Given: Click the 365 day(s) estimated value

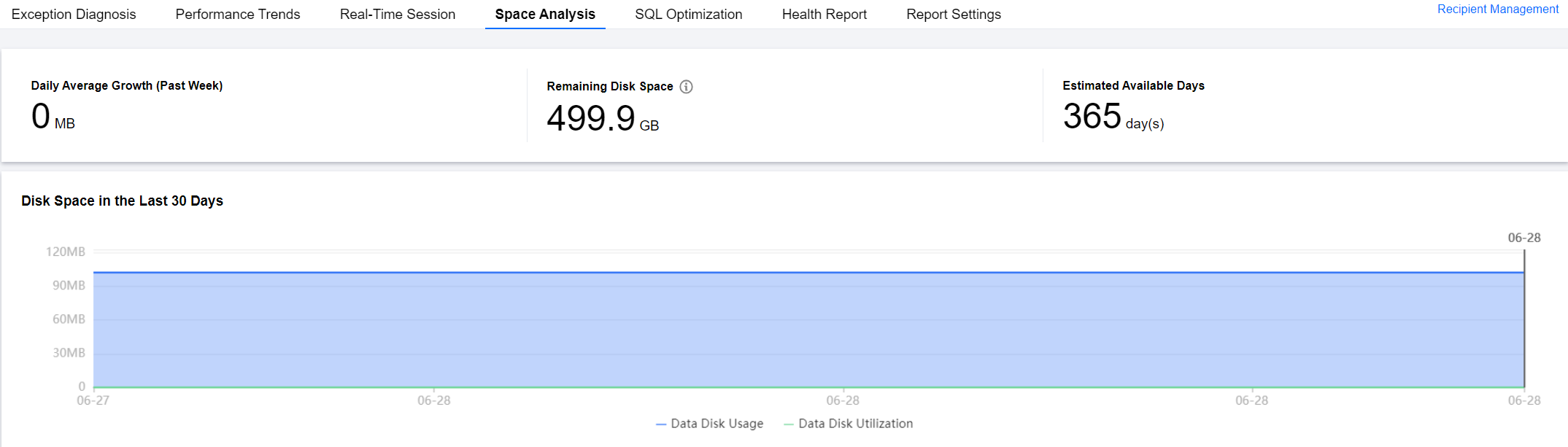Looking at the screenshot, I should (1113, 117).
